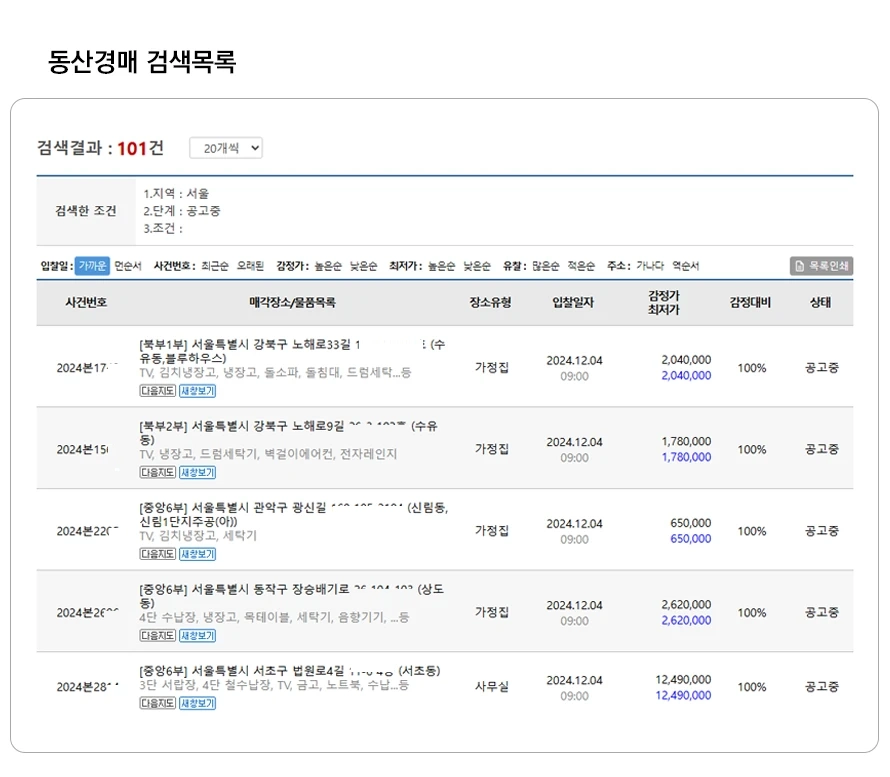The height and width of the screenshot is (777, 890).
Task: Click 새창보기 for the 노해로33길 listing
Action: click(197, 391)
